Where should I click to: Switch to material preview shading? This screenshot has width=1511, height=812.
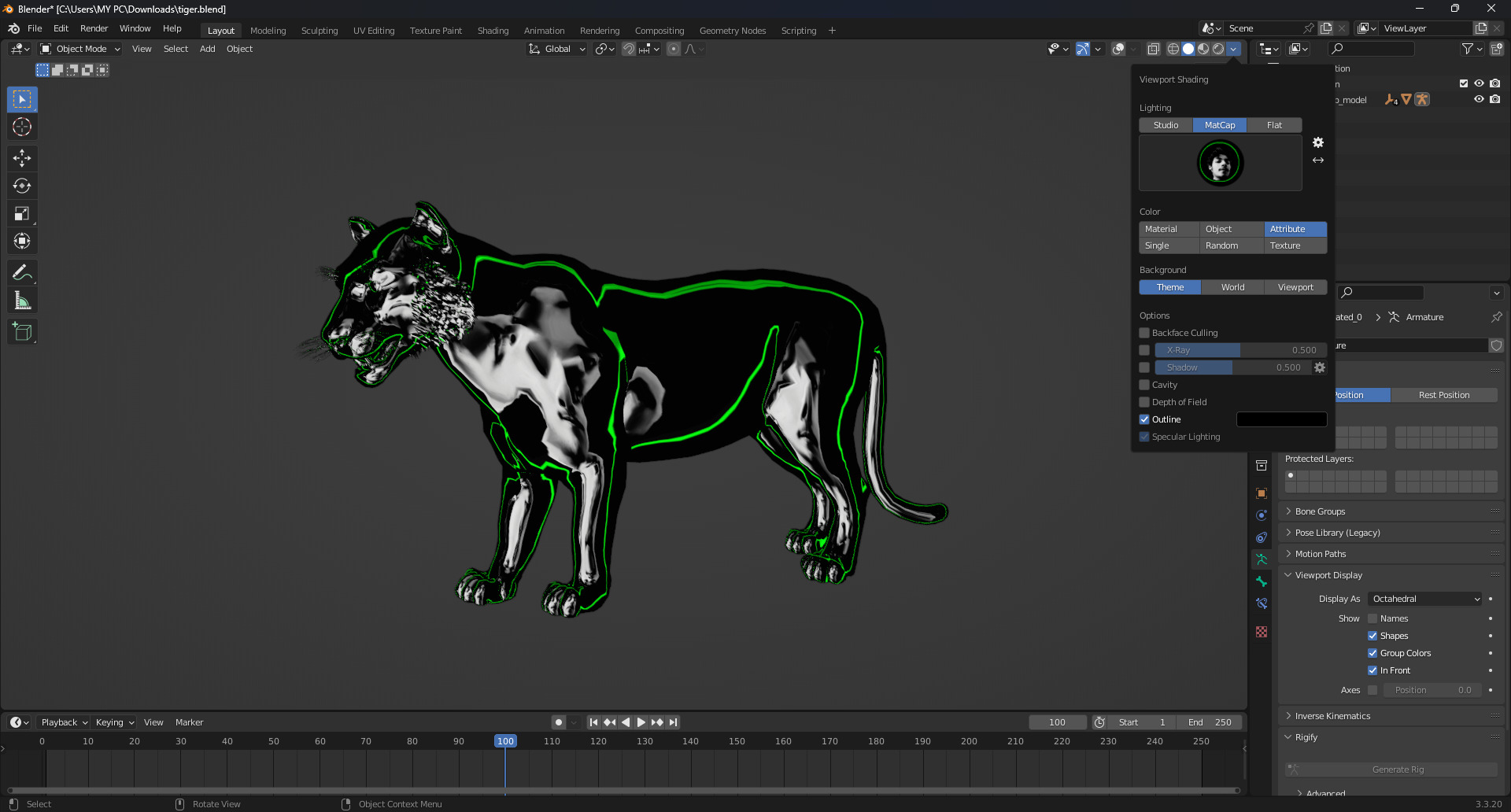point(1203,49)
